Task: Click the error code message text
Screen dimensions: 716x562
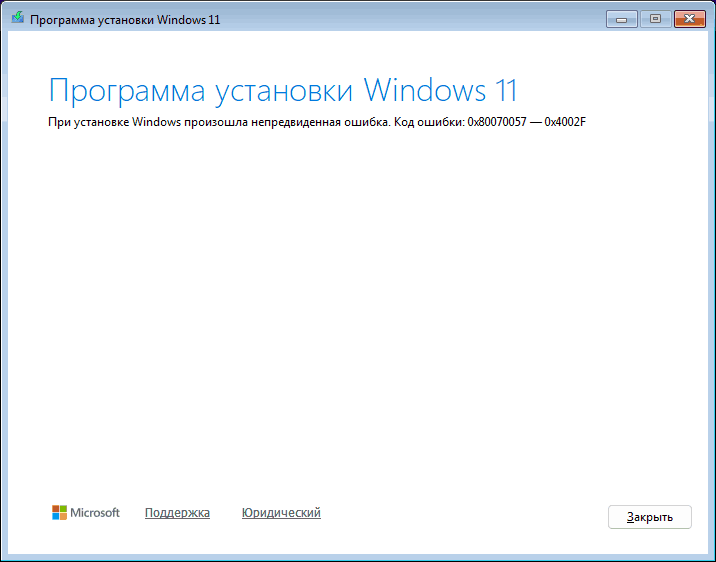Action: [317, 122]
